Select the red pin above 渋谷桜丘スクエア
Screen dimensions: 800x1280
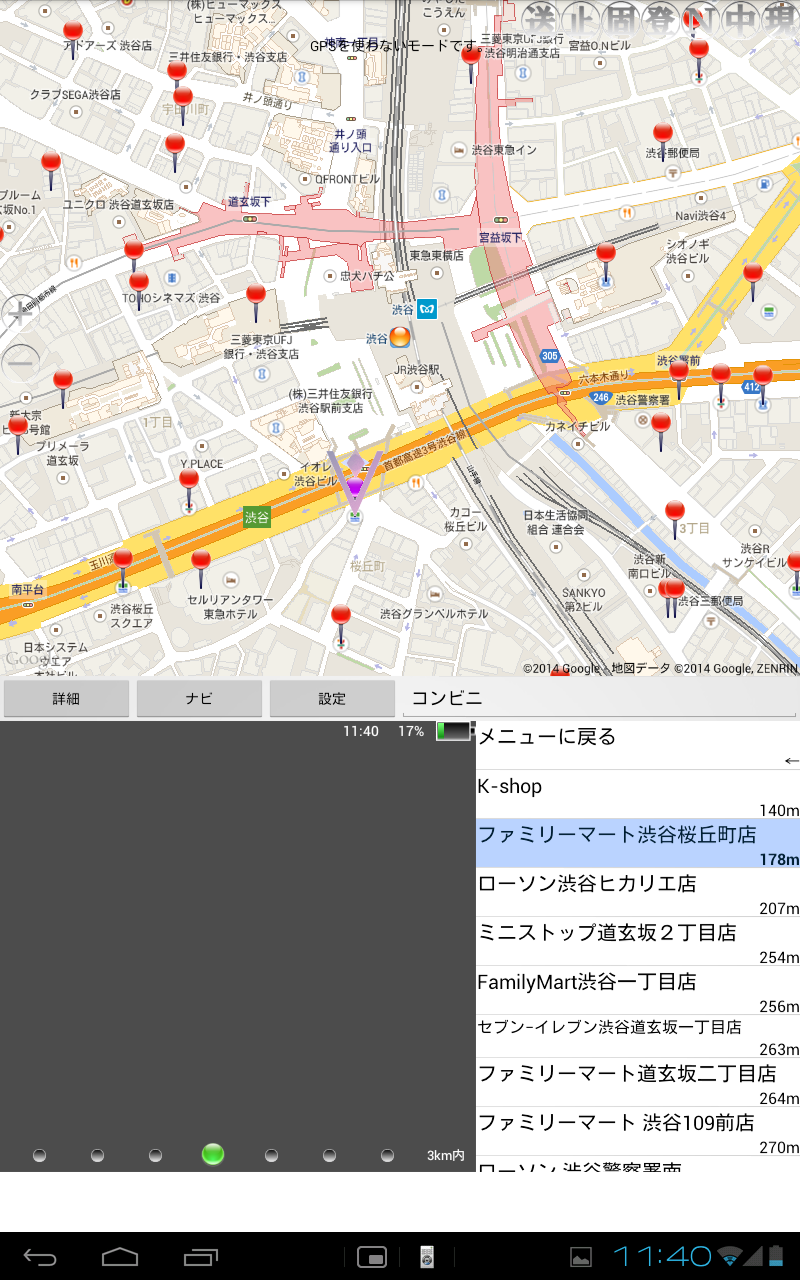click(123, 568)
